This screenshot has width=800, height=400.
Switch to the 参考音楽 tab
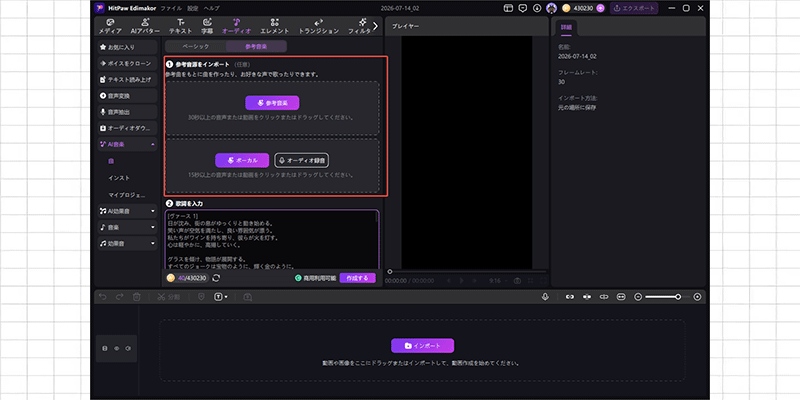click(256, 46)
